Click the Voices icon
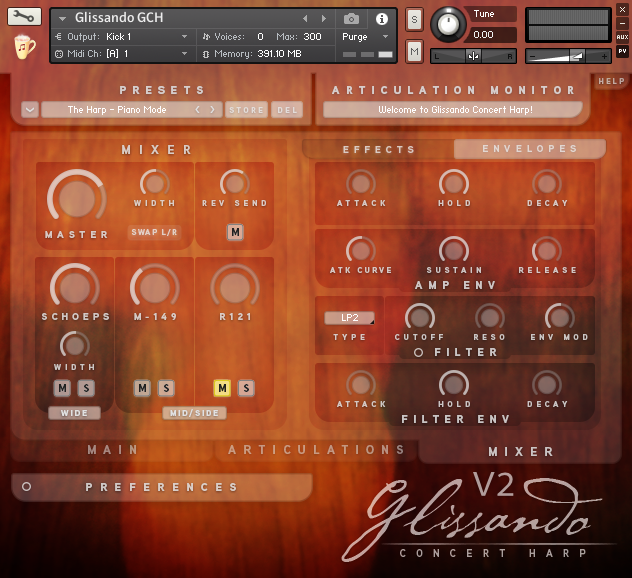 point(206,37)
